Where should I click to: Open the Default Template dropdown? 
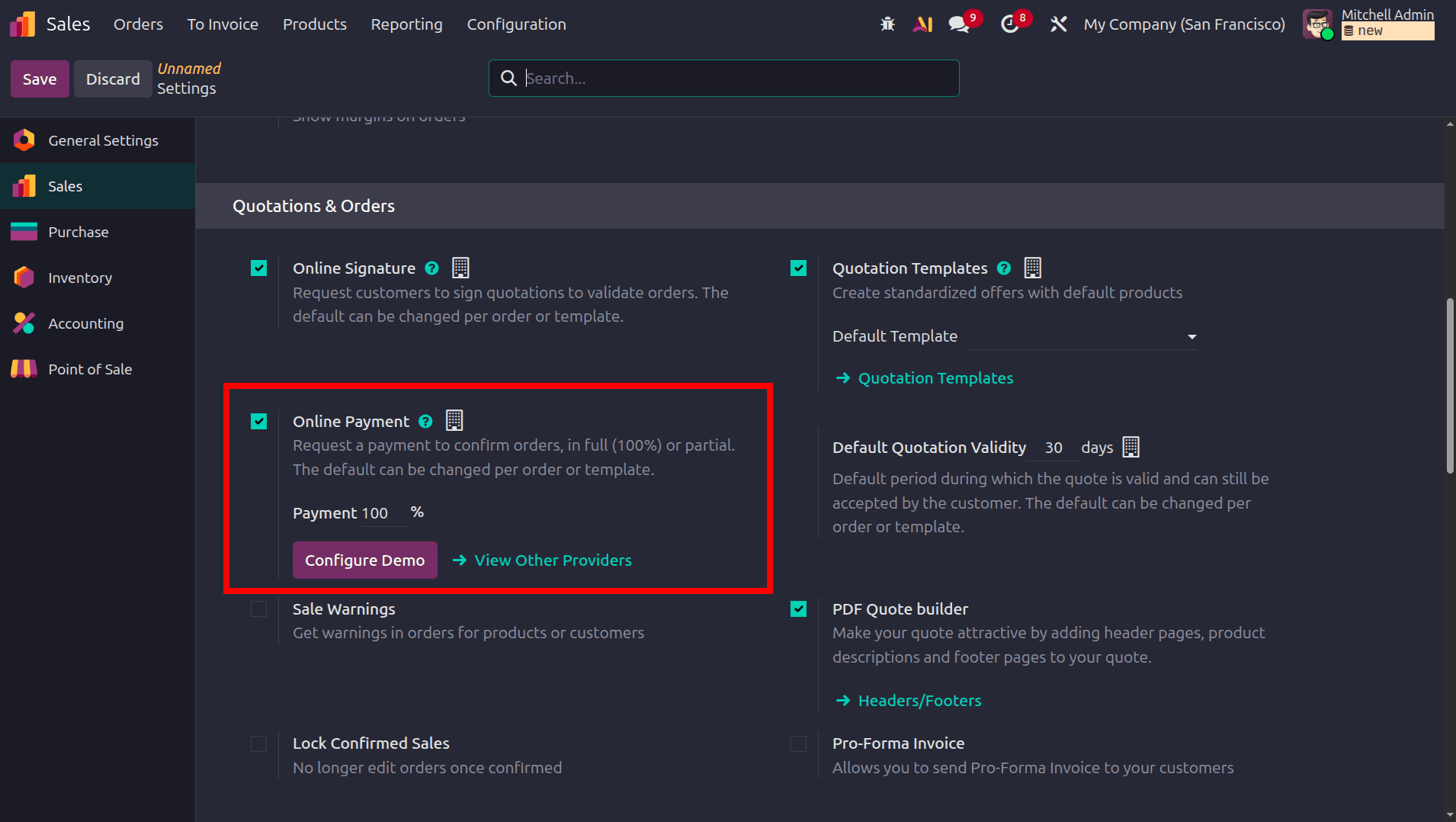click(1190, 336)
